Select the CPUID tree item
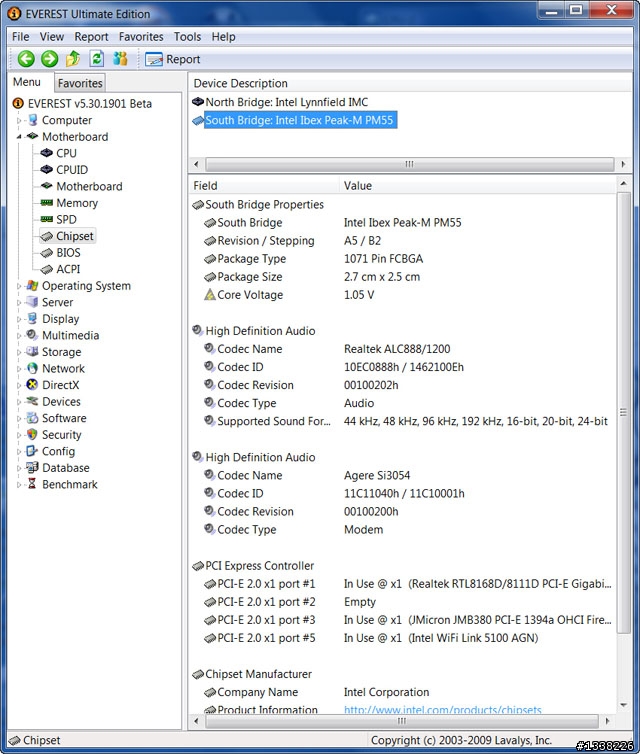The height and width of the screenshot is (754, 640). (72, 170)
